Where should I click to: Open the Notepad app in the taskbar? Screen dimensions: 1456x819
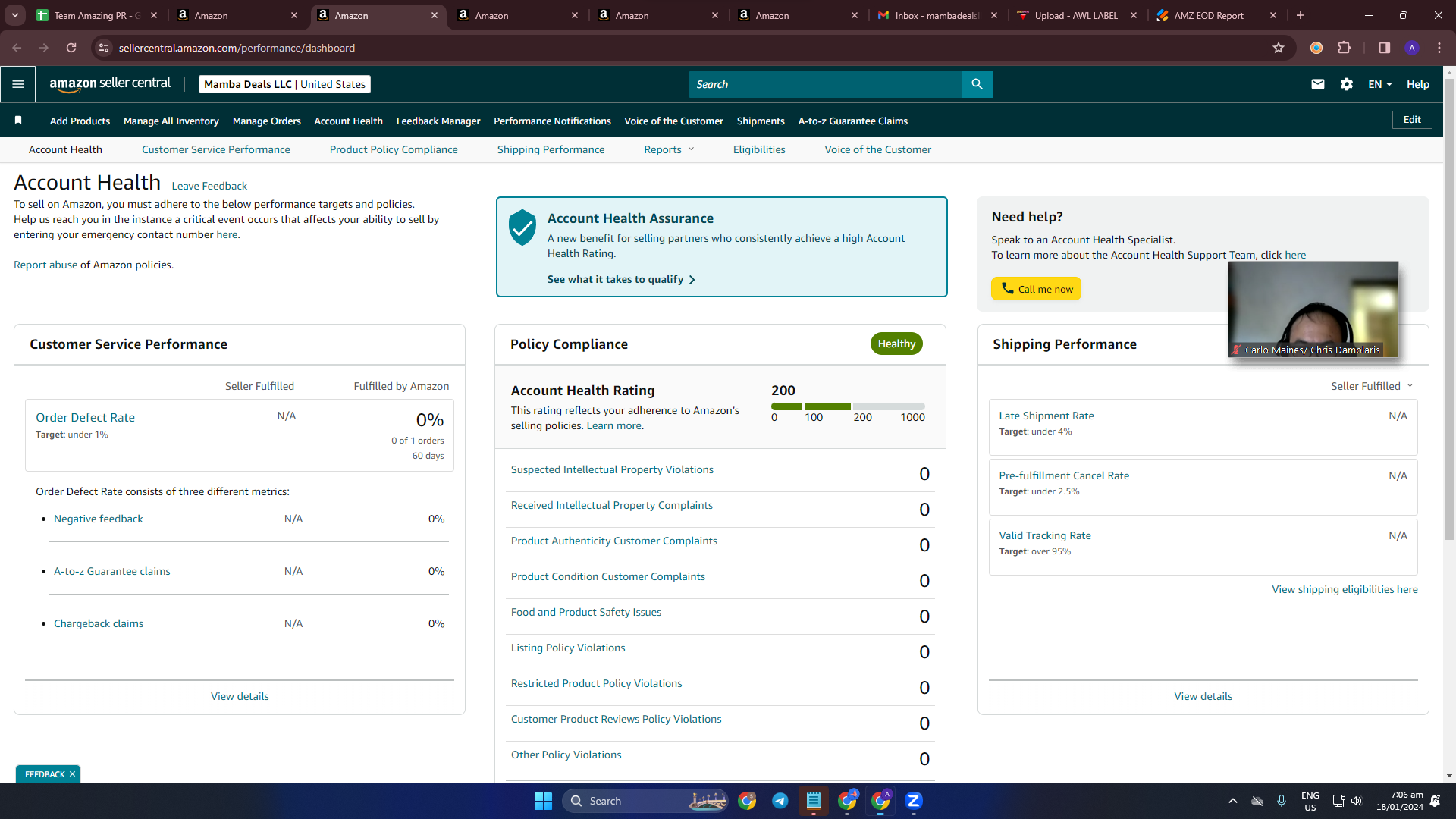(x=814, y=801)
